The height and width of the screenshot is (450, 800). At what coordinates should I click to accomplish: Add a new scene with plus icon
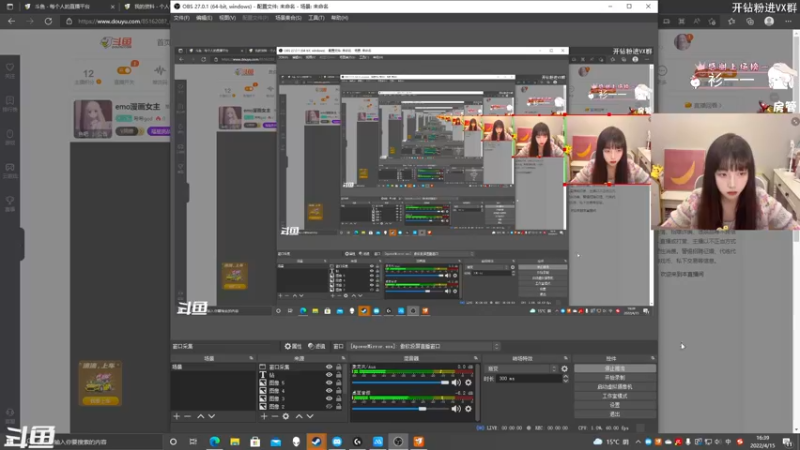coord(177,416)
